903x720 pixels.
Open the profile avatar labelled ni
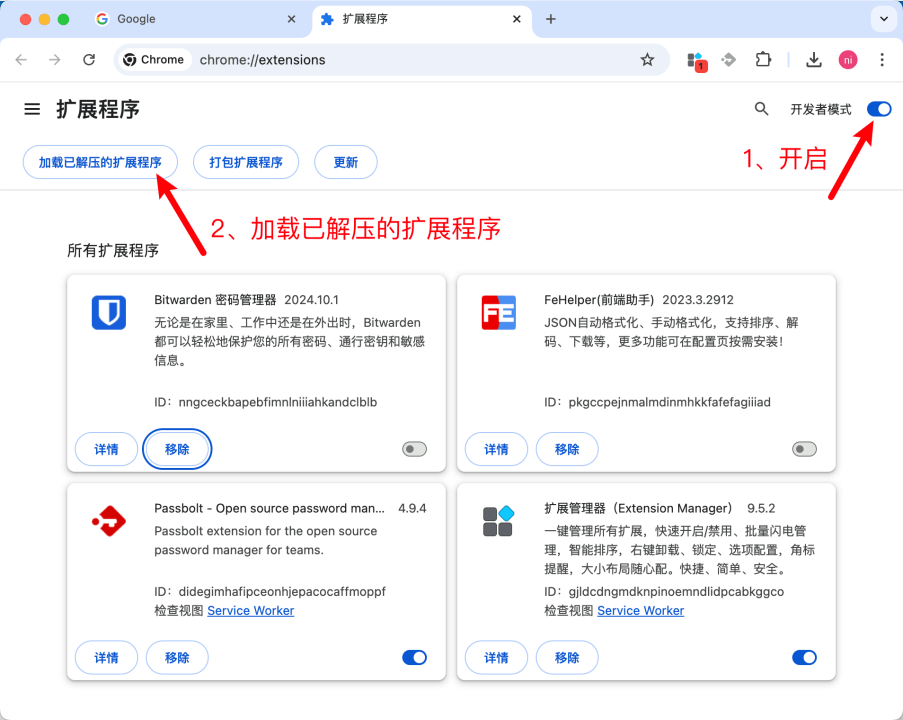point(848,60)
